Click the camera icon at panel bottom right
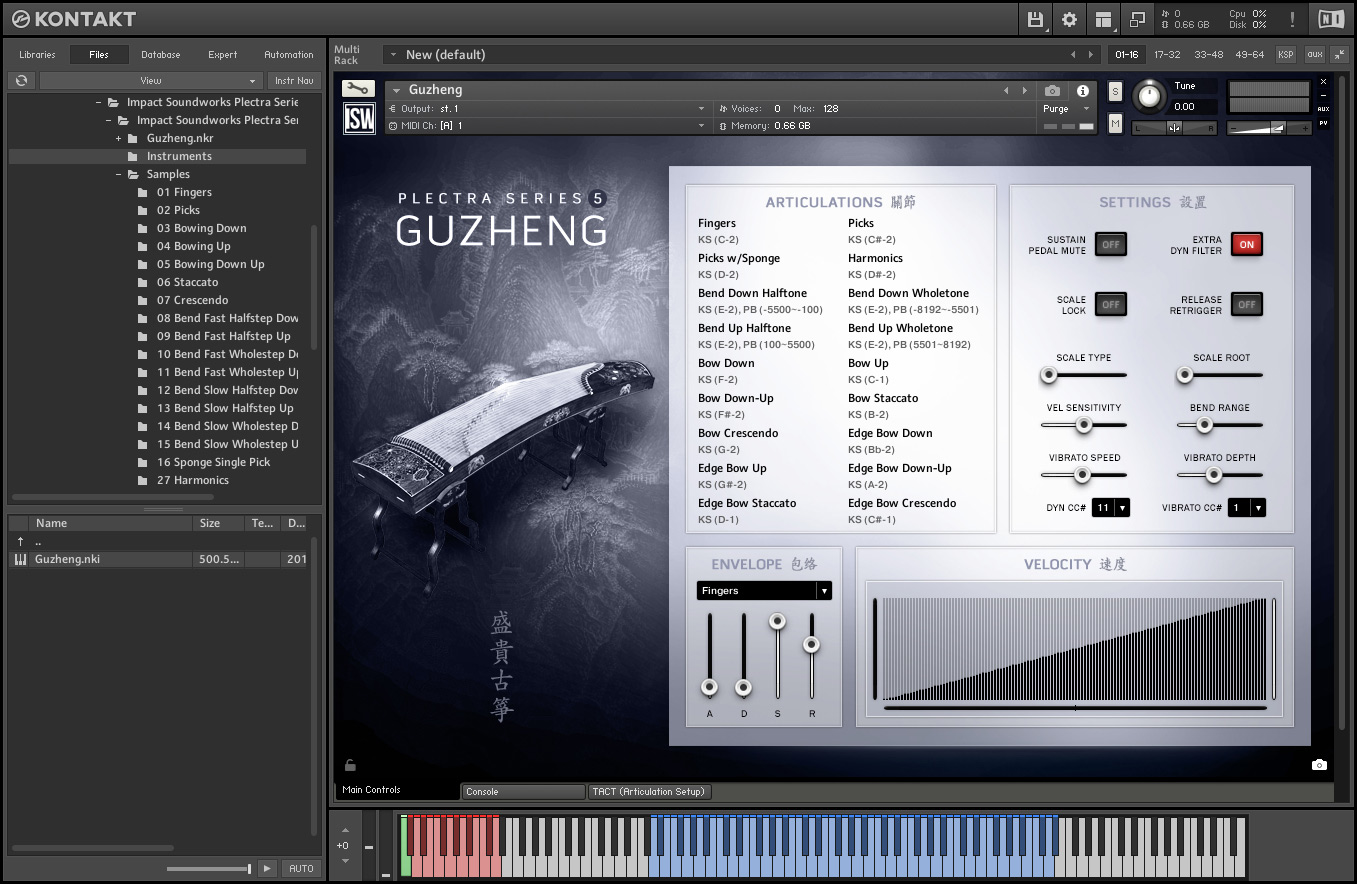 pyautogui.click(x=1319, y=765)
